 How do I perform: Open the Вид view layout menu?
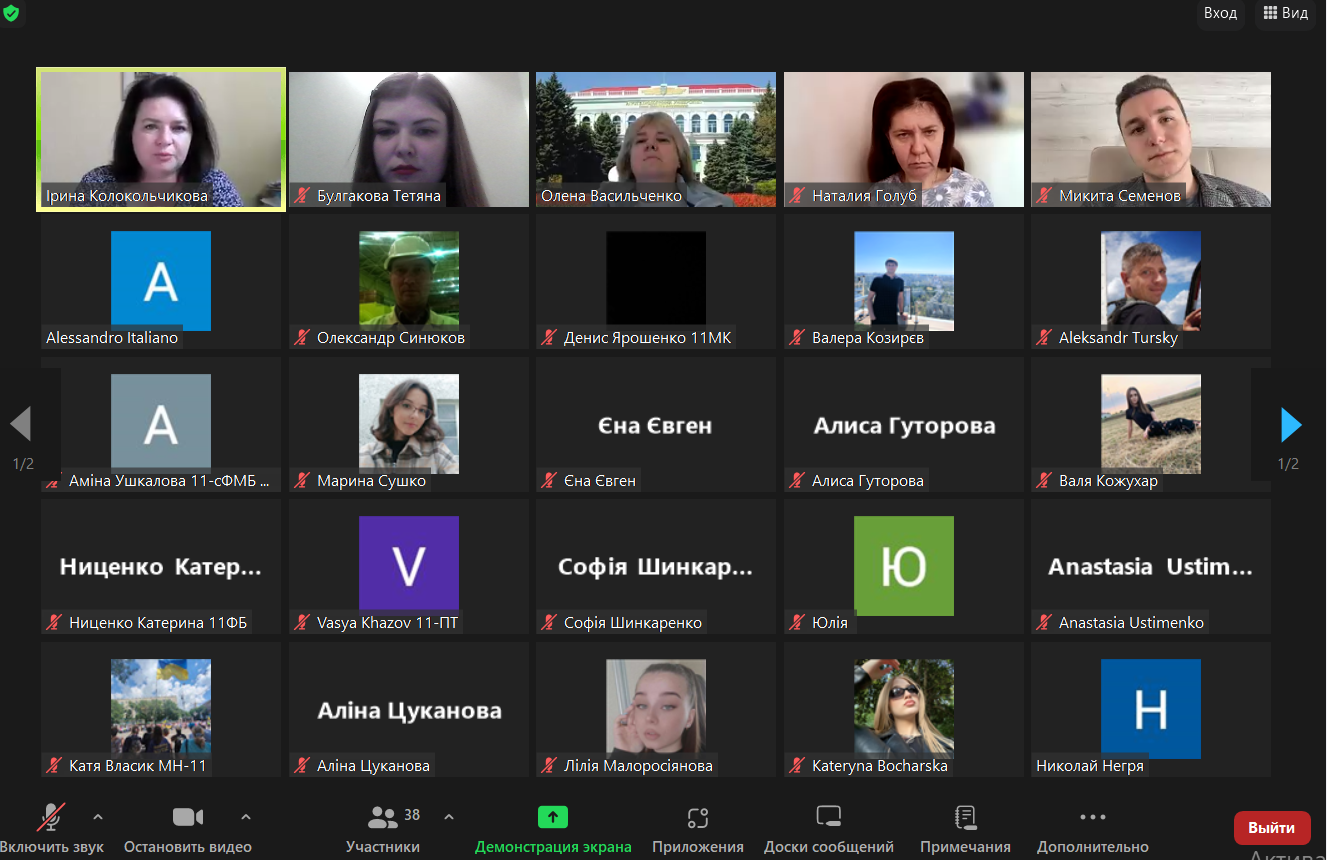pyautogui.click(x=1285, y=13)
